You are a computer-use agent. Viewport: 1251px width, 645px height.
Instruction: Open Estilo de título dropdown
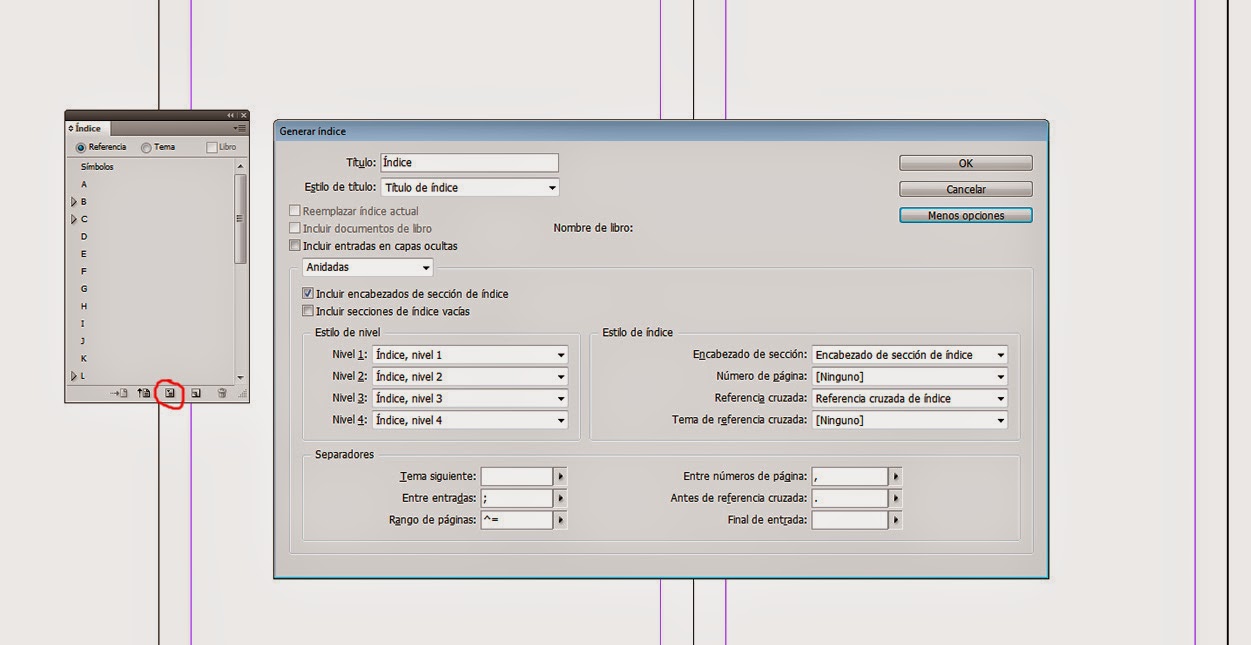(470, 188)
